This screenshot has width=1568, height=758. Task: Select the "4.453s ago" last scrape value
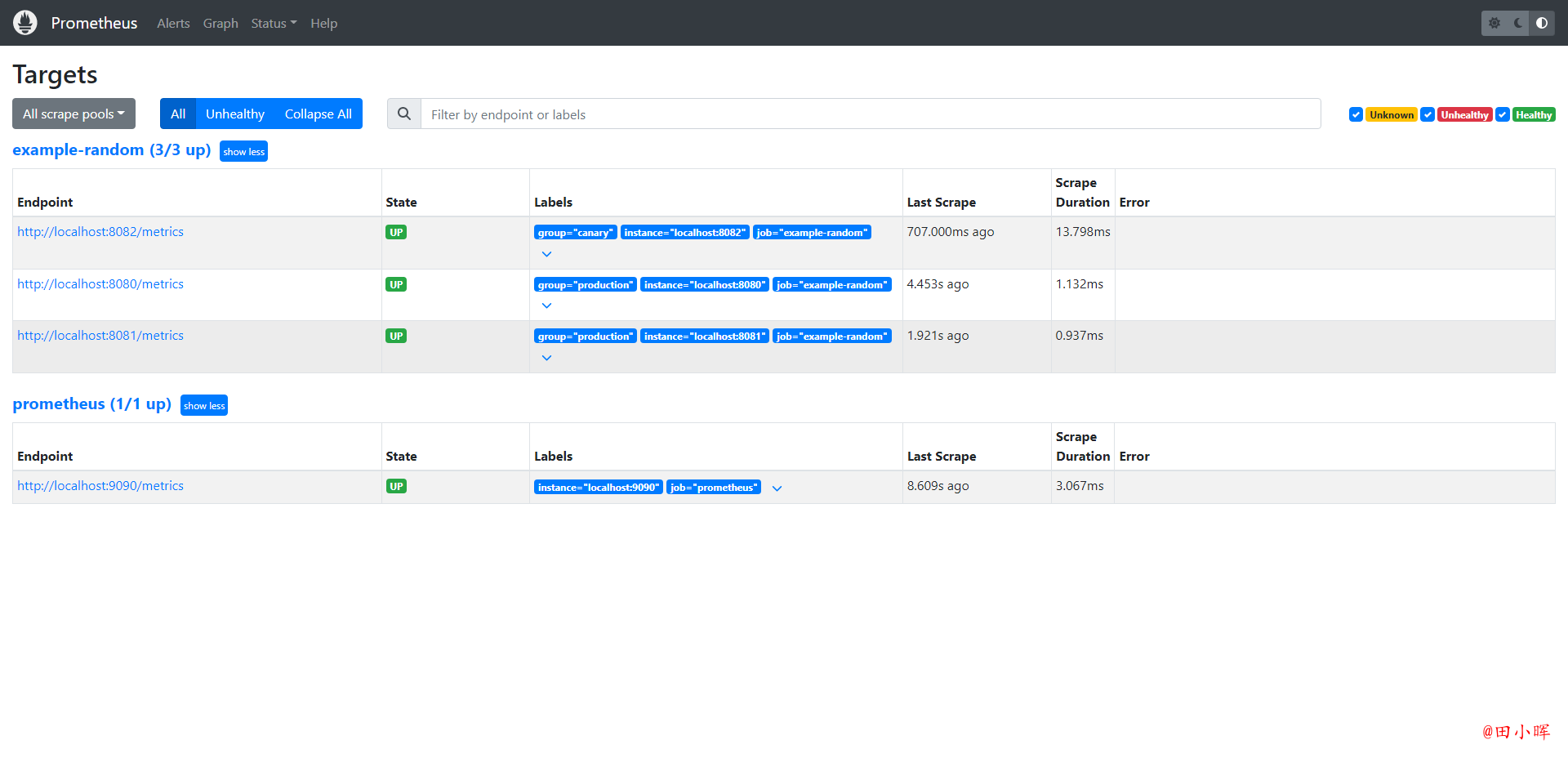(x=938, y=284)
